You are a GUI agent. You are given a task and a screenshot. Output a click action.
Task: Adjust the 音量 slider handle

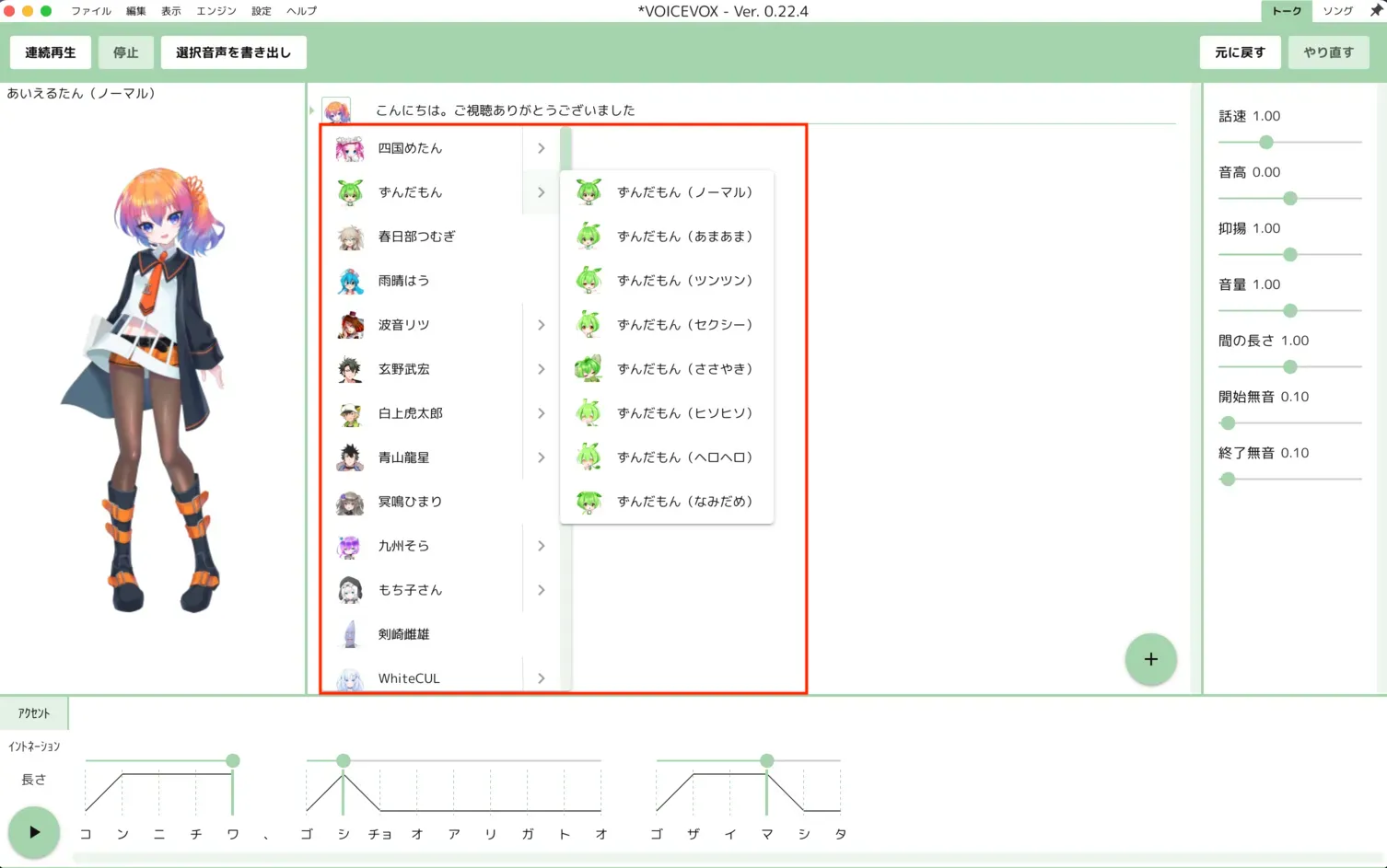click(x=1290, y=310)
